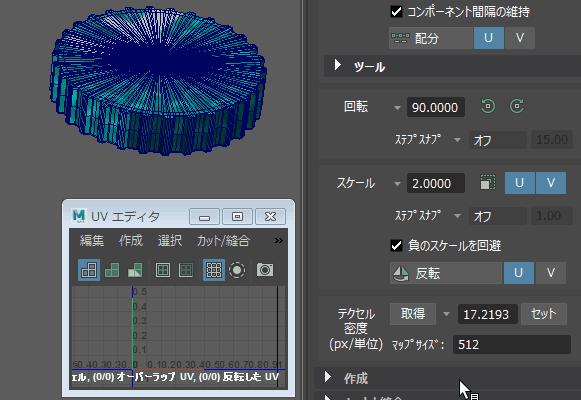581x400 pixels.
Task: Toggle V axis for スケール
Action: (x=551, y=183)
